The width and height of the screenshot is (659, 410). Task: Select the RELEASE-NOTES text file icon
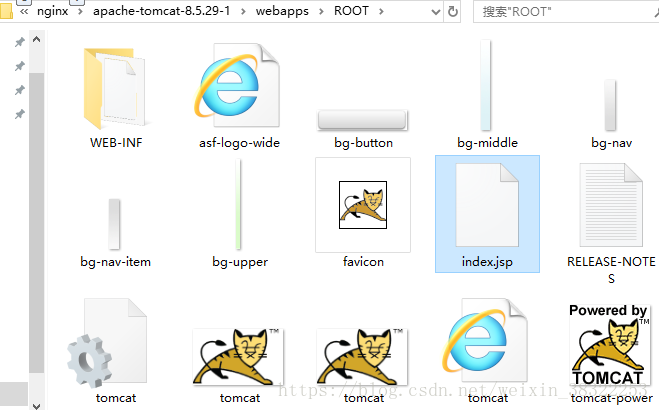coord(611,205)
